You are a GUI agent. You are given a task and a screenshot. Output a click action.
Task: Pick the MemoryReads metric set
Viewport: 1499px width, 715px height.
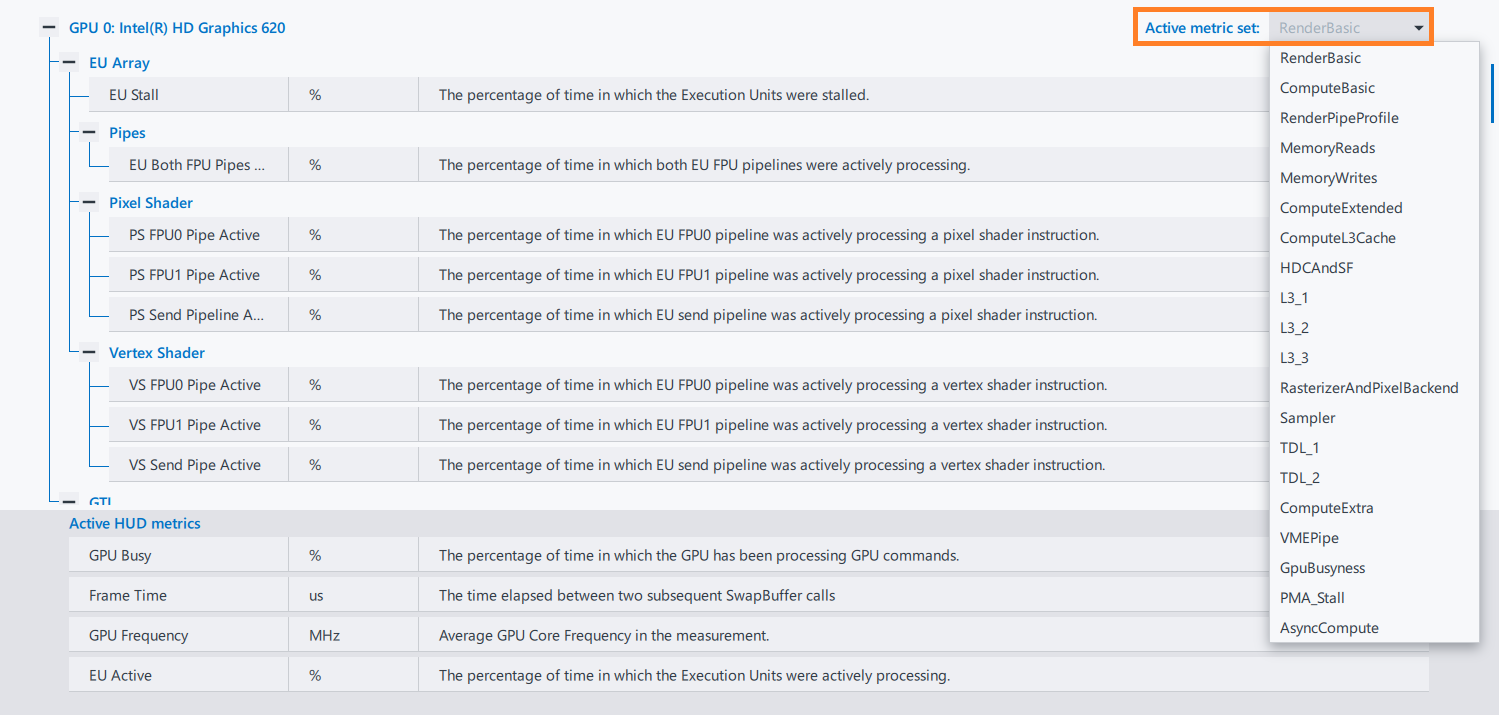1327,148
